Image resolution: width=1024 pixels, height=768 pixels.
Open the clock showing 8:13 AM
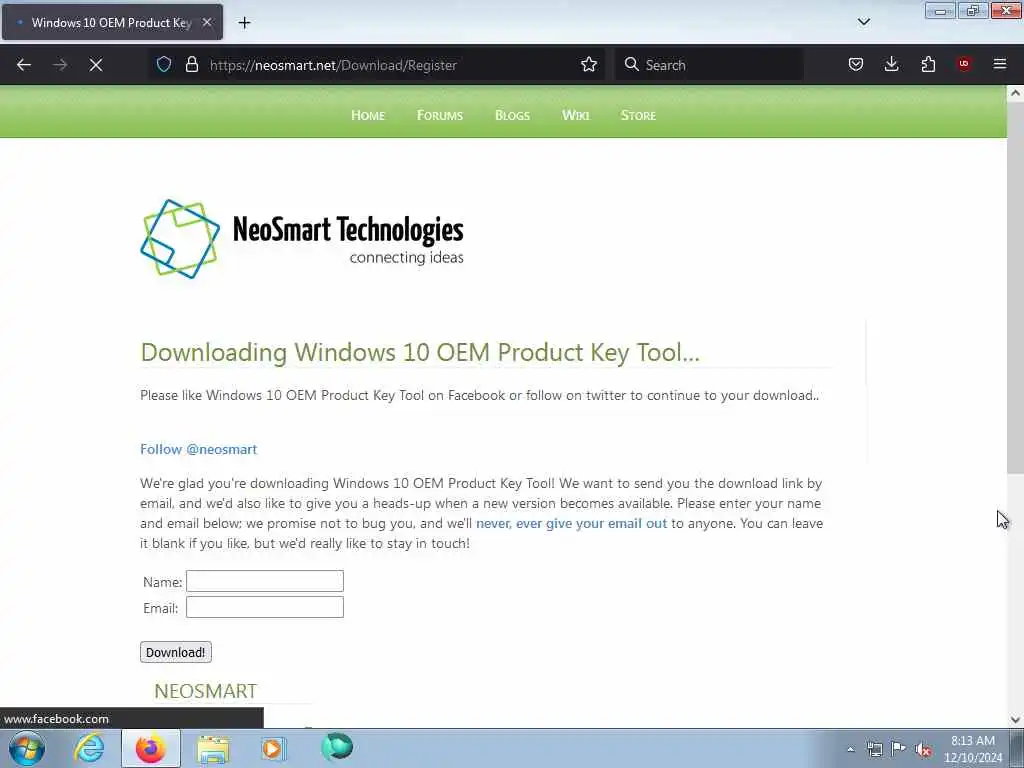tap(972, 749)
